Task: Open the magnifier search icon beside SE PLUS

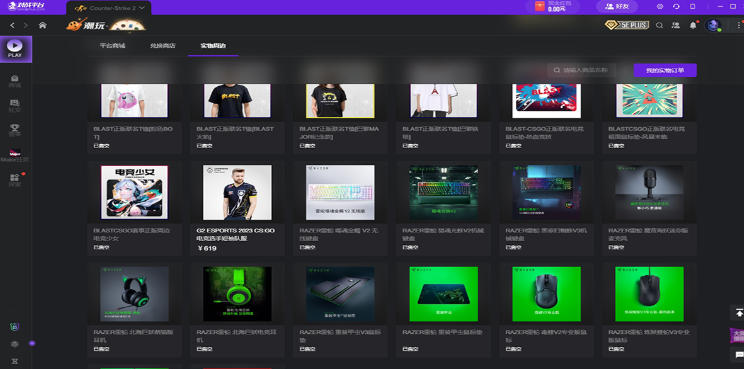Action: coord(660,26)
